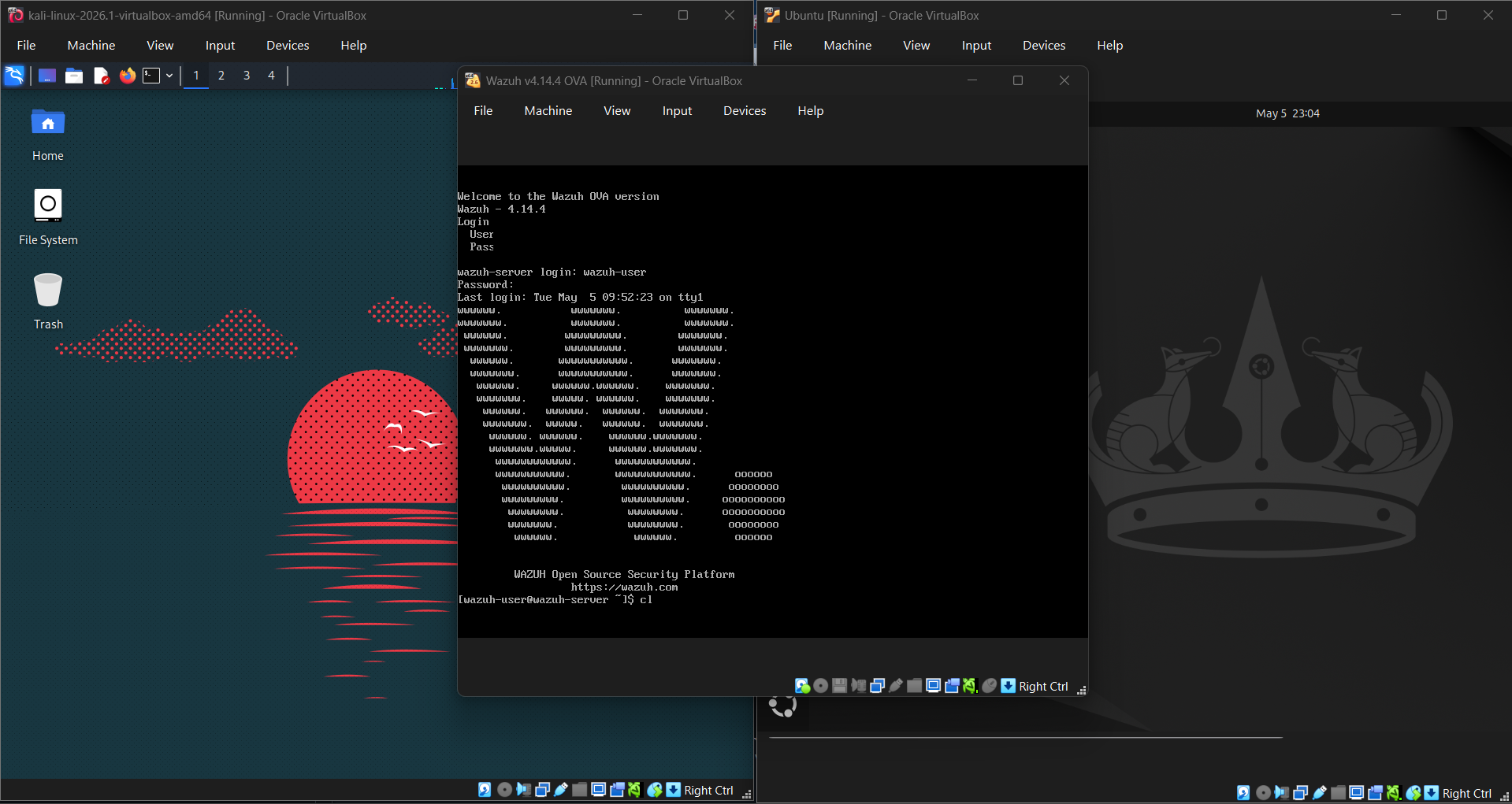Click the recording indicator in Wazuh status bar

pyautogui.click(x=952, y=686)
